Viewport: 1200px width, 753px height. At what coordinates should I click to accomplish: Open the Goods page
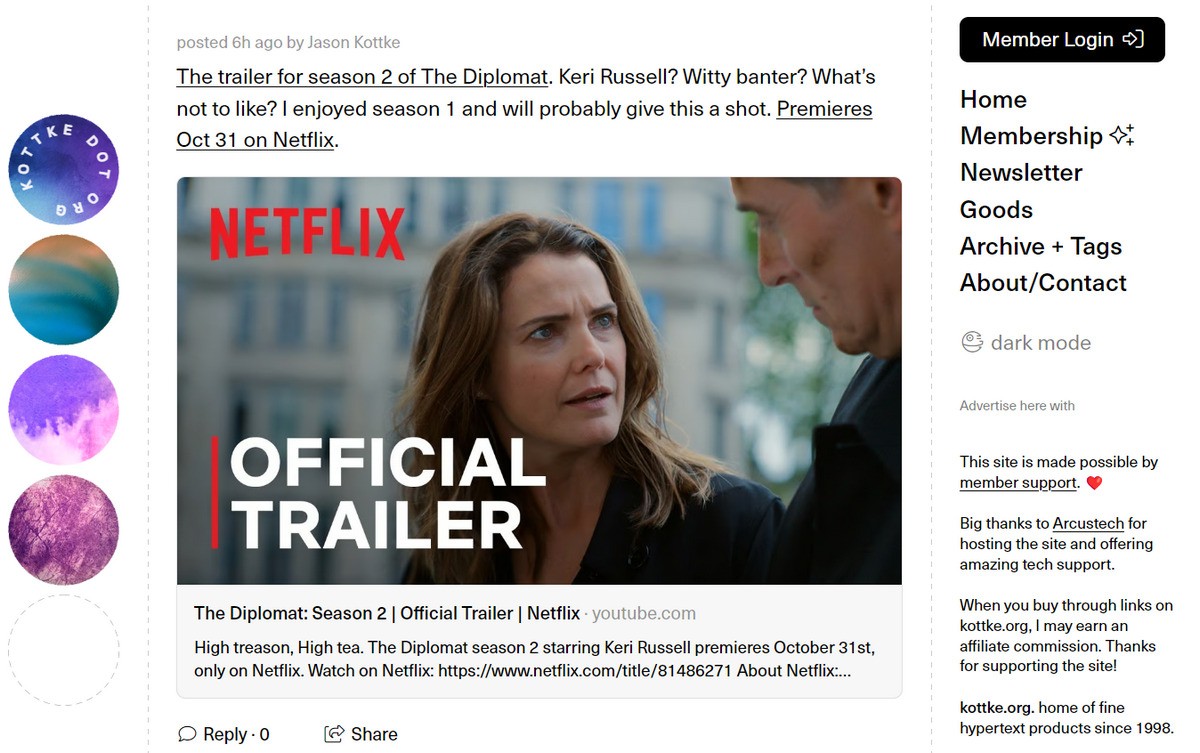(996, 210)
